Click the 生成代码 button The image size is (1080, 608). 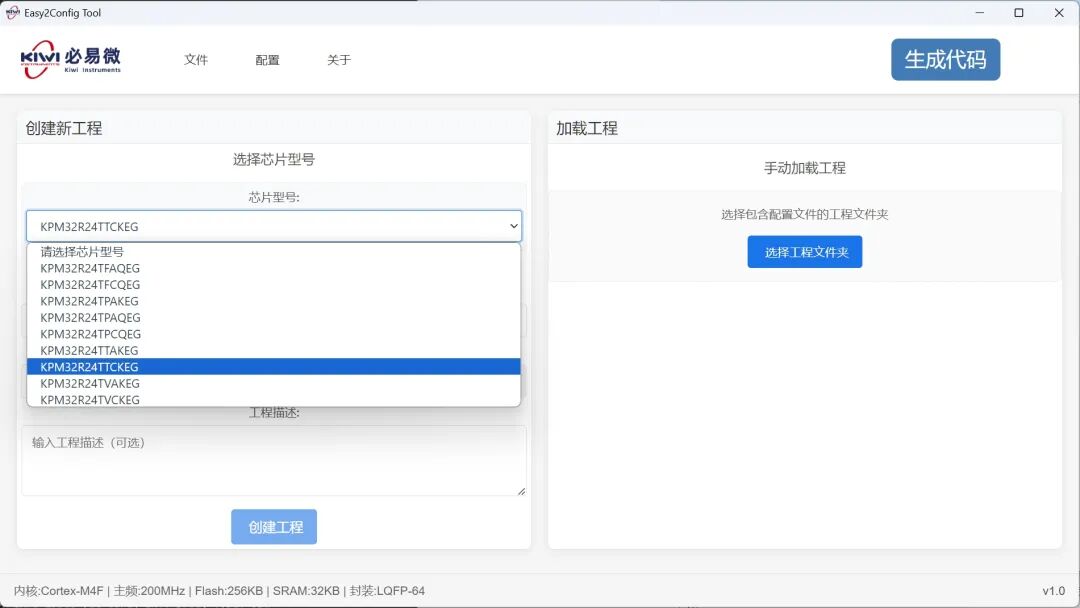pyautogui.click(x=945, y=59)
